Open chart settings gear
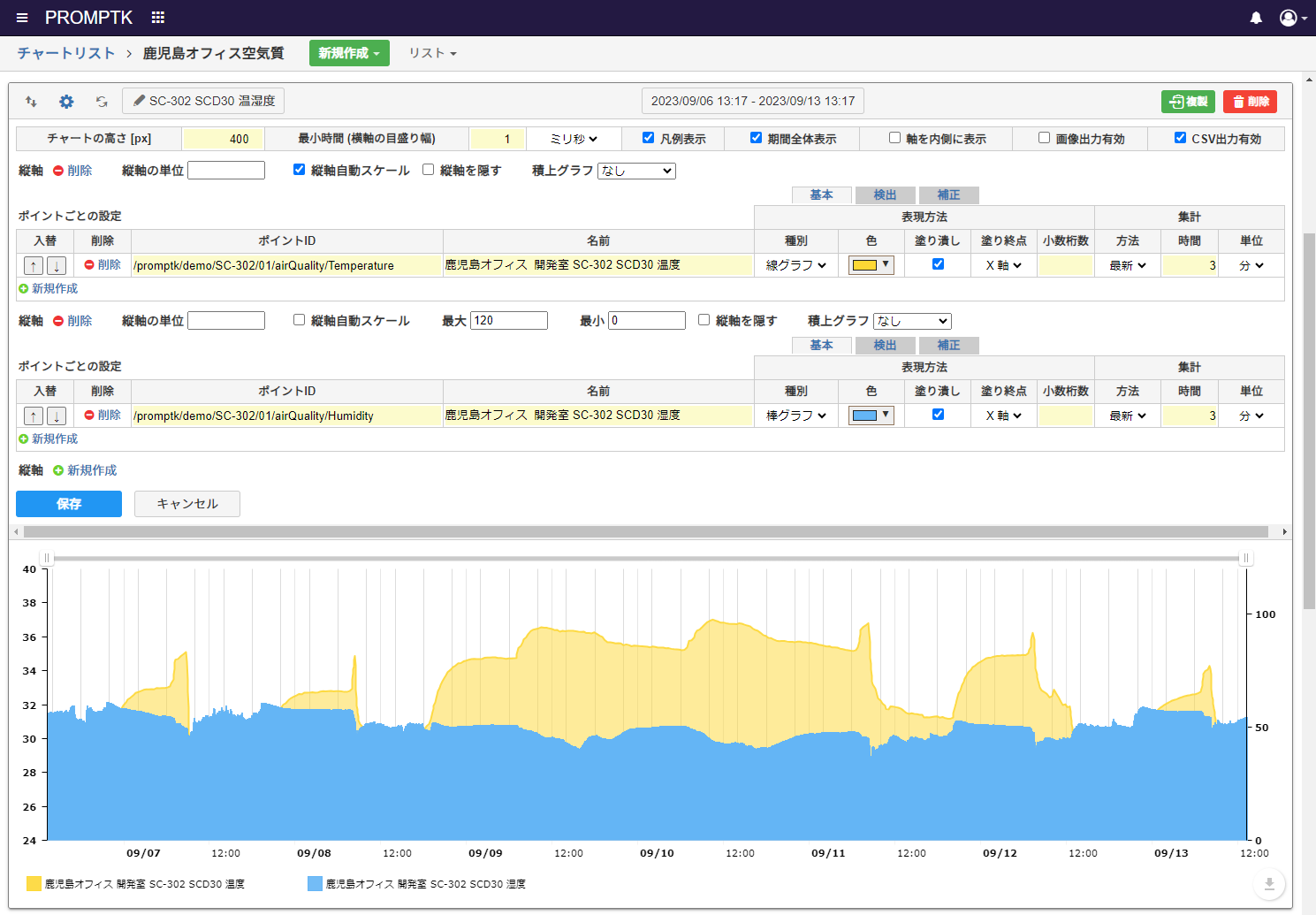The image size is (1316, 915). tap(66, 102)
